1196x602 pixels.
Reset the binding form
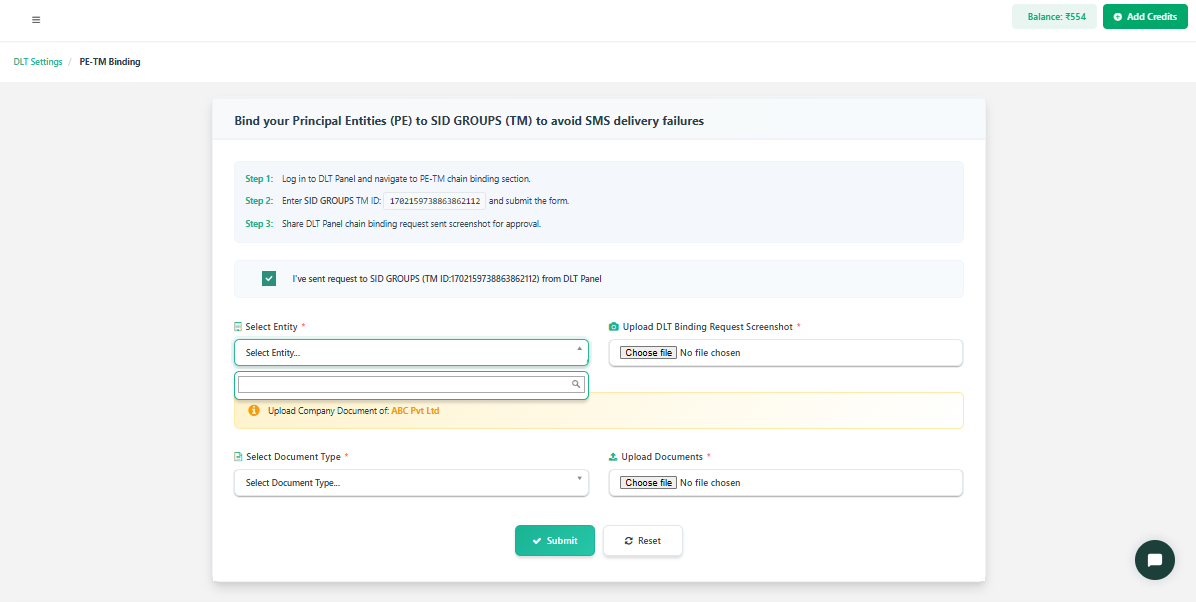pyautogui.click(x=642, y=541)
